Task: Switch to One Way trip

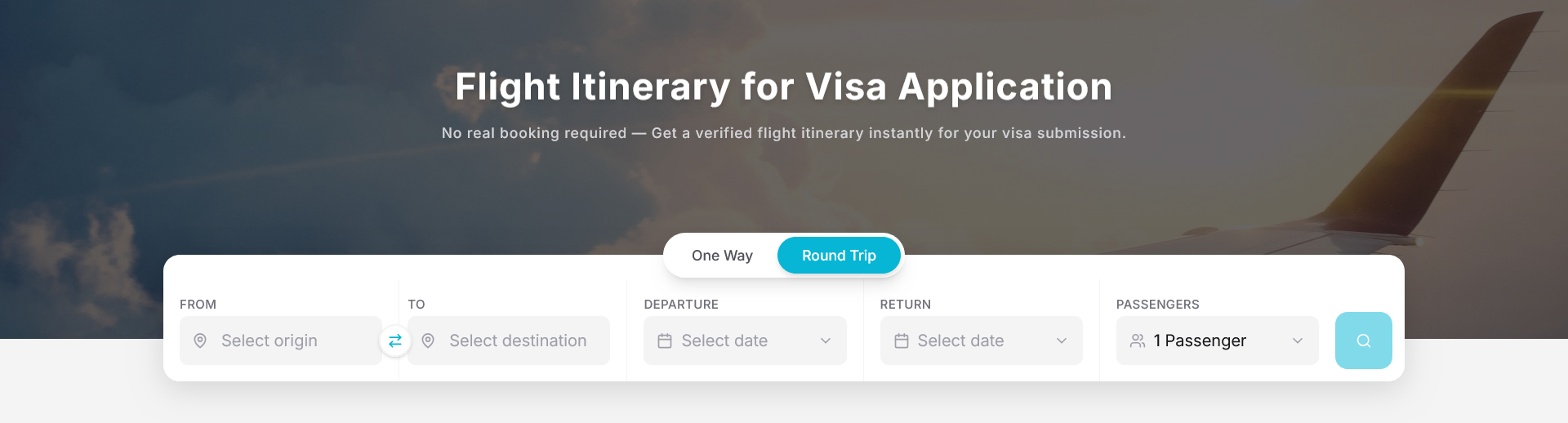Action: tap(722, 256)
